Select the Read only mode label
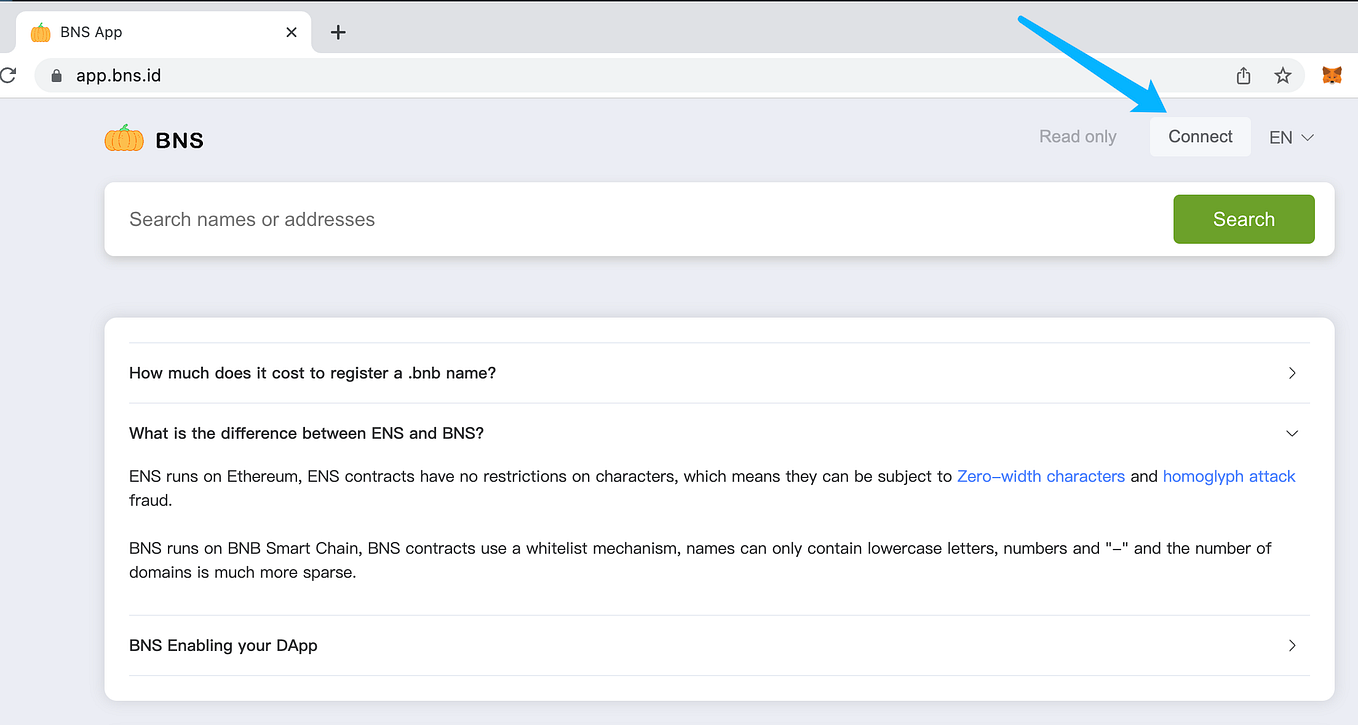 point(1077,136)
